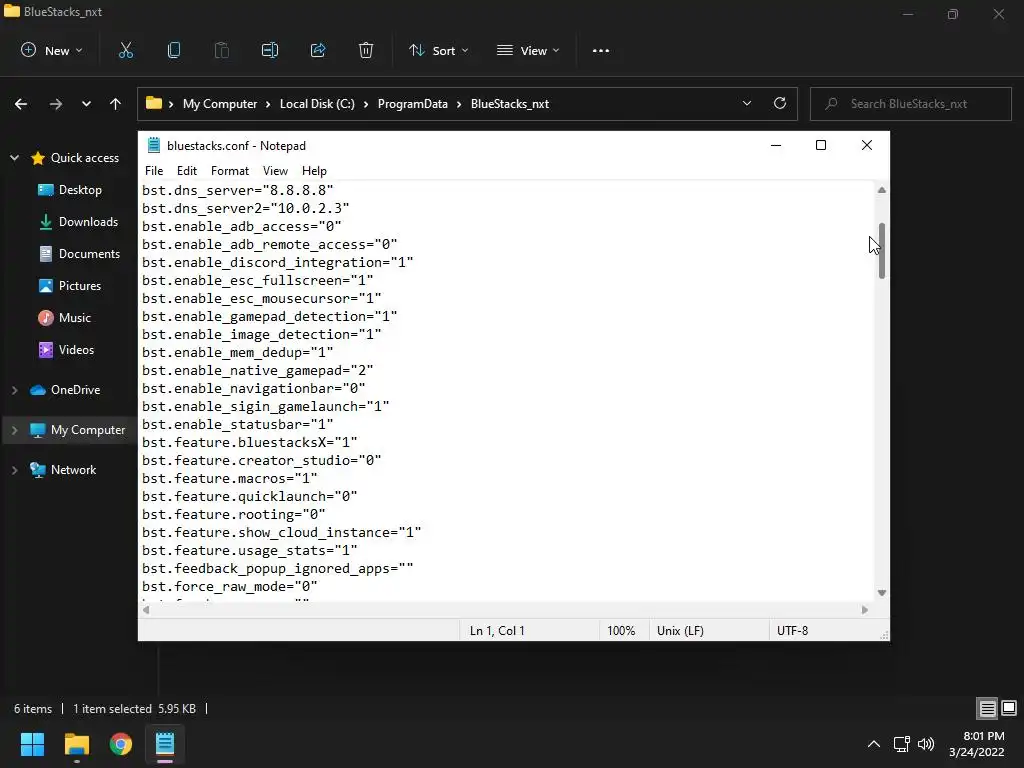The height and width of the screenshot is (768, 1024).
Task: Open Notepad File menu
Action: [154, 170]
